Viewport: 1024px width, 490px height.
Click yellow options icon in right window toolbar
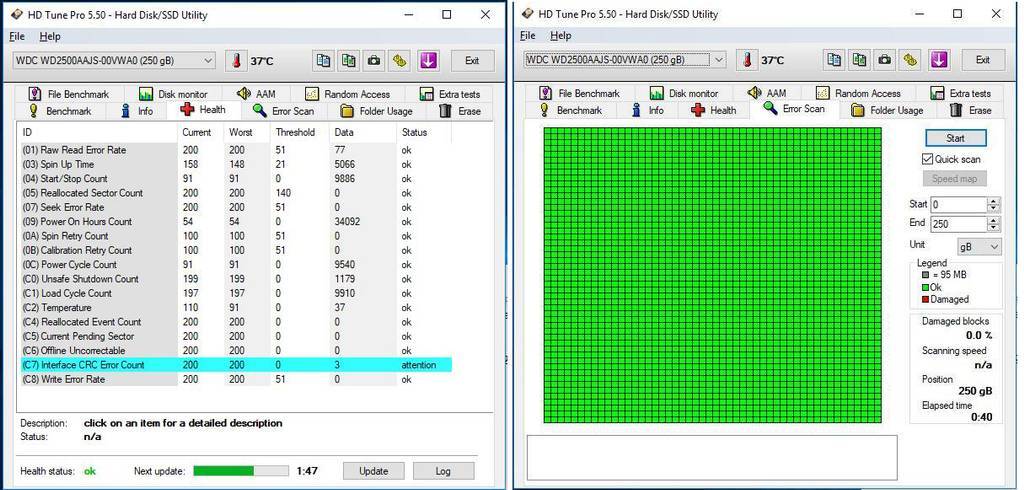(911, 60)
